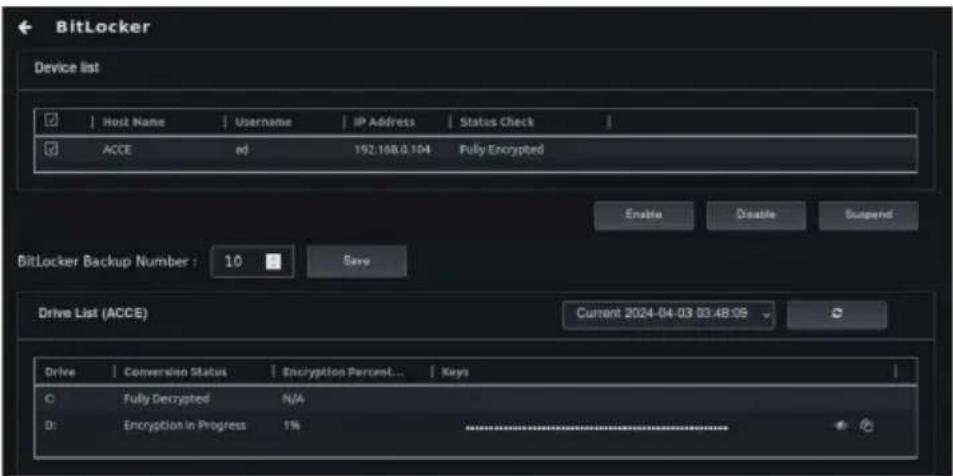Focus the BitLocker Backup Number field
Screen dimensions: 953x476
[252, 261]
